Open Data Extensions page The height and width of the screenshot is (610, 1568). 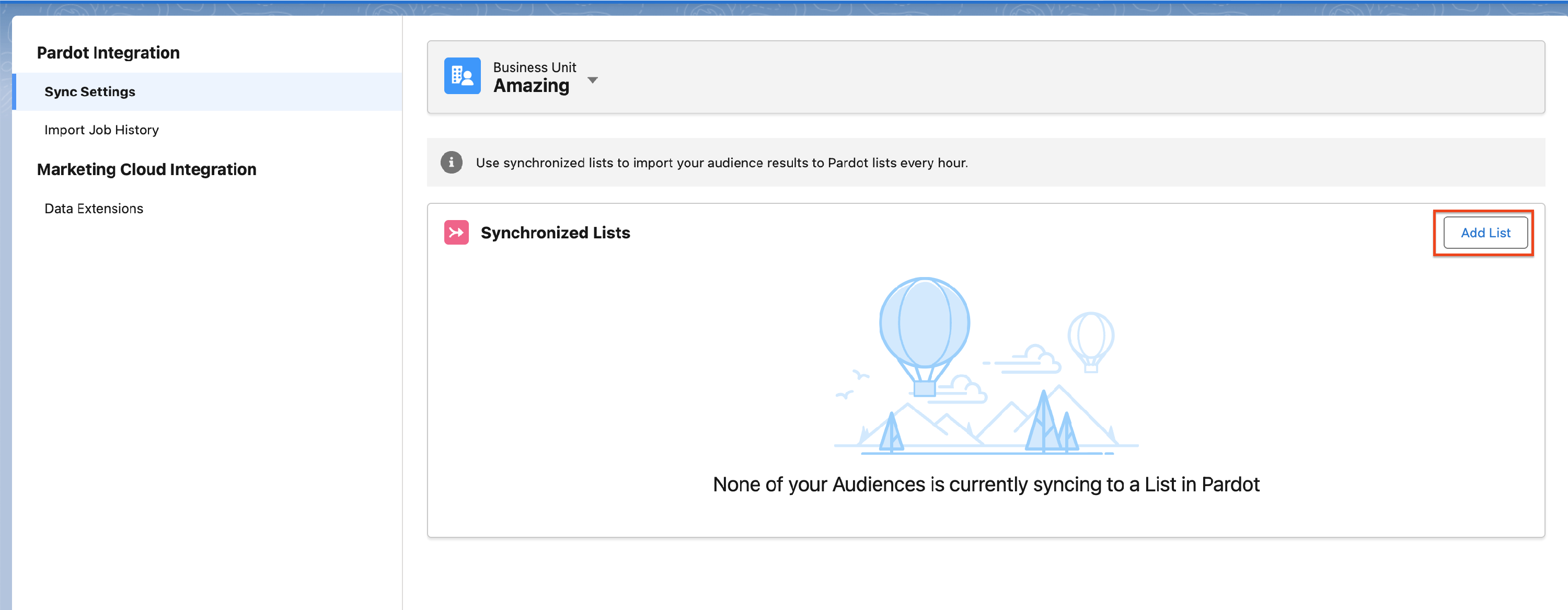click(x=94, y=208)
